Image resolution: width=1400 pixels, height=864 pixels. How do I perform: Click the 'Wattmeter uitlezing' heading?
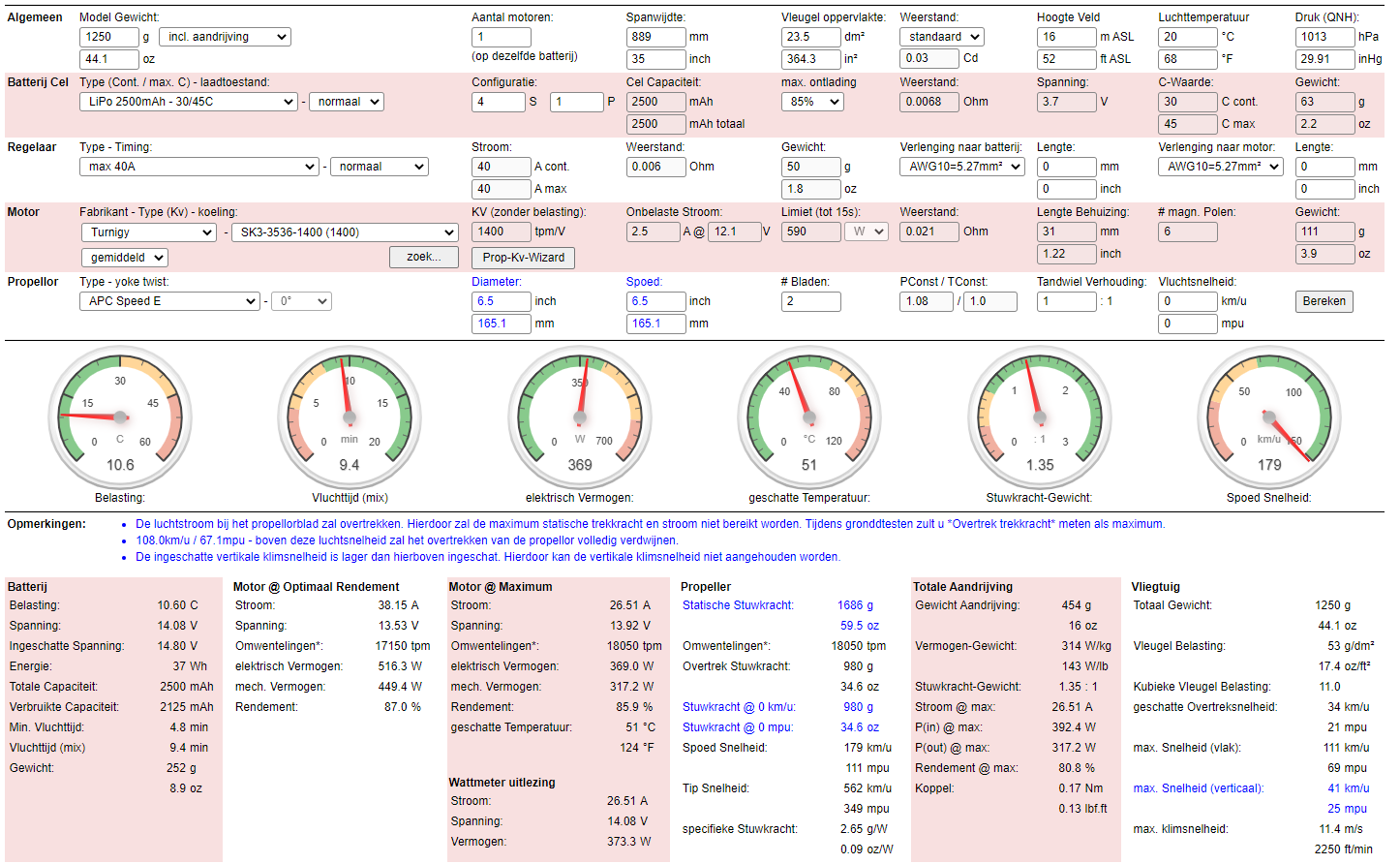[x=502, y=783]
